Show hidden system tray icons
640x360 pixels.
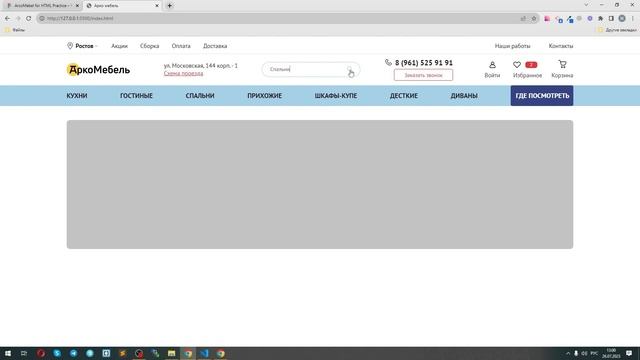[568, 353]
